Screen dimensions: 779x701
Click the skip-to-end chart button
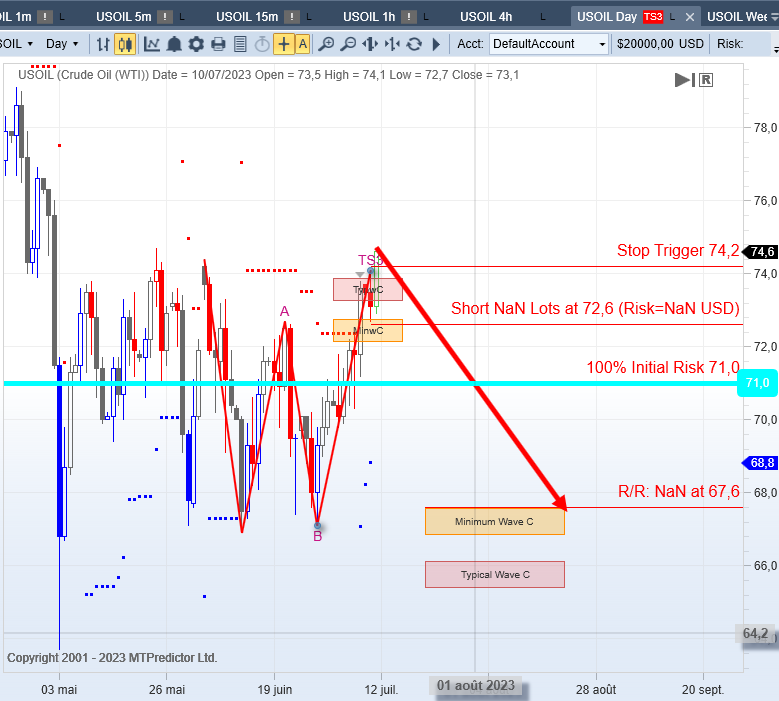tap(685, 80)
